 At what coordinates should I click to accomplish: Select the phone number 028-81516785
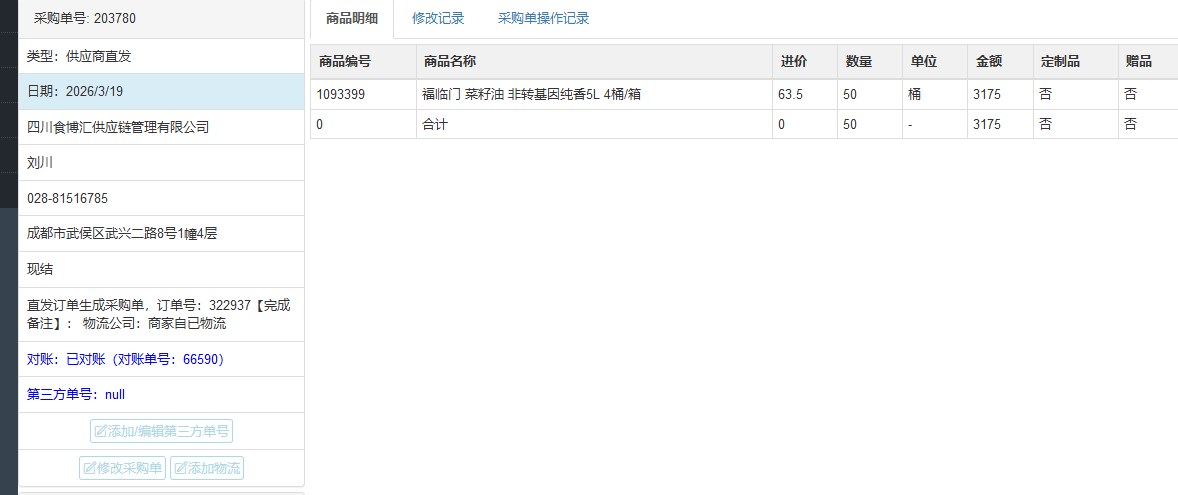(x=68, y=198)
